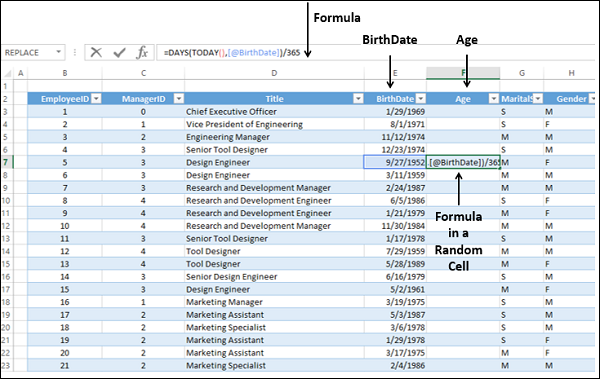This screenshot has width=600, height=379.
Task: Click inside the formula bar text
Action: coord(232,52)
